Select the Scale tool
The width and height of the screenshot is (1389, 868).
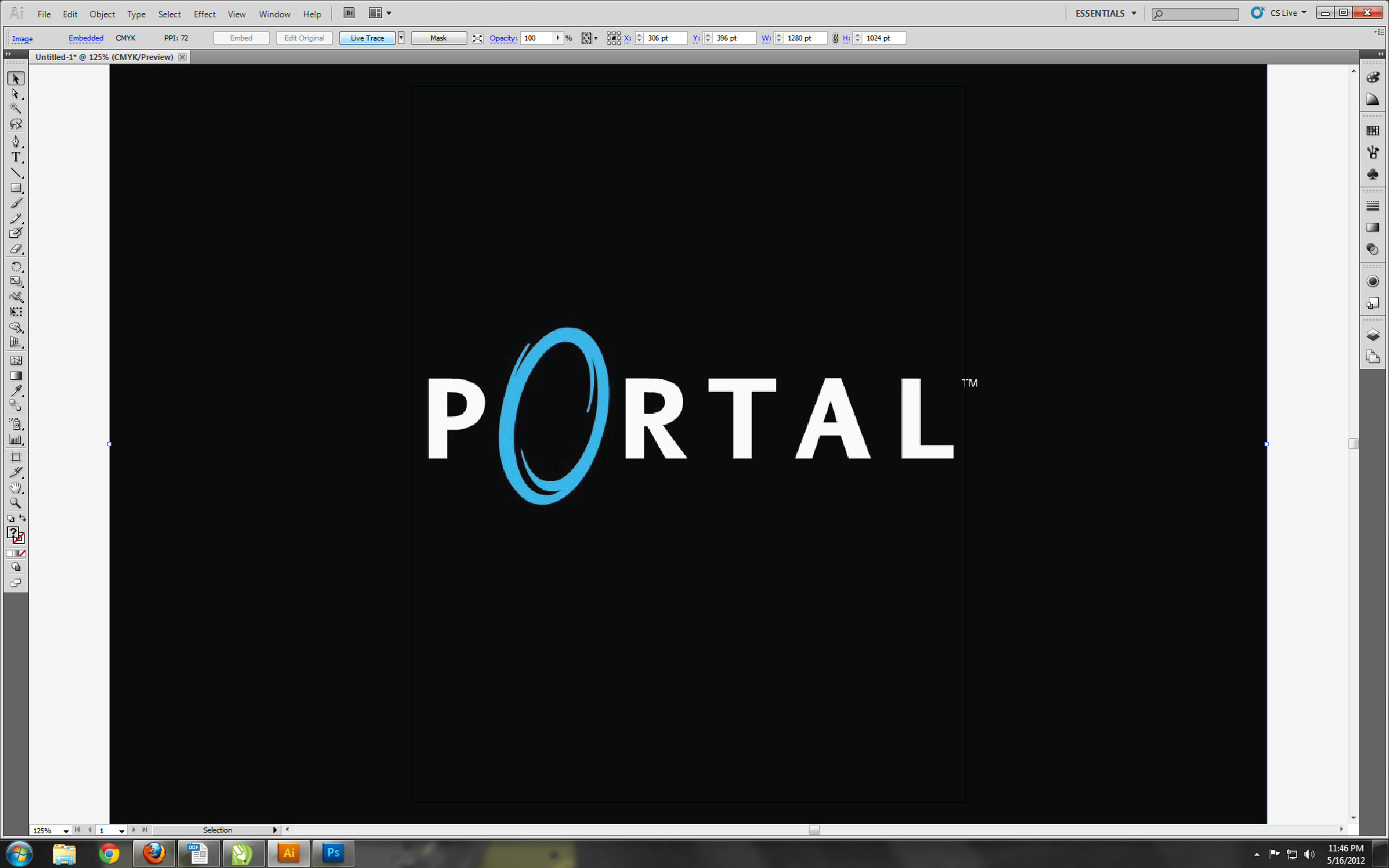click(x=16, y=281)
